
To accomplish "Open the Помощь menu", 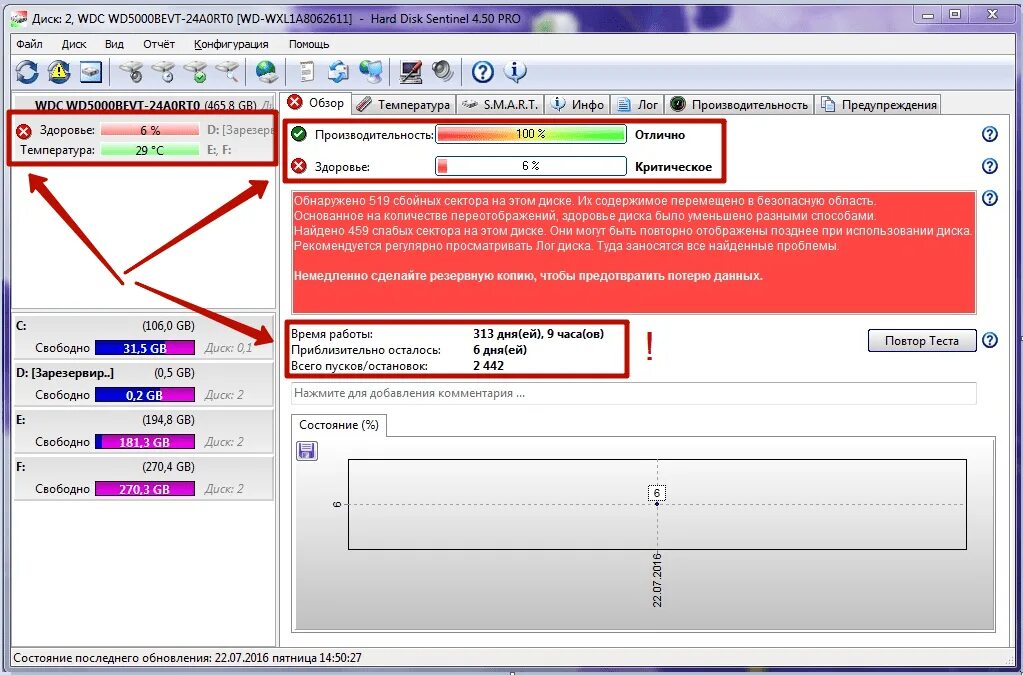I will click(309, 44).
